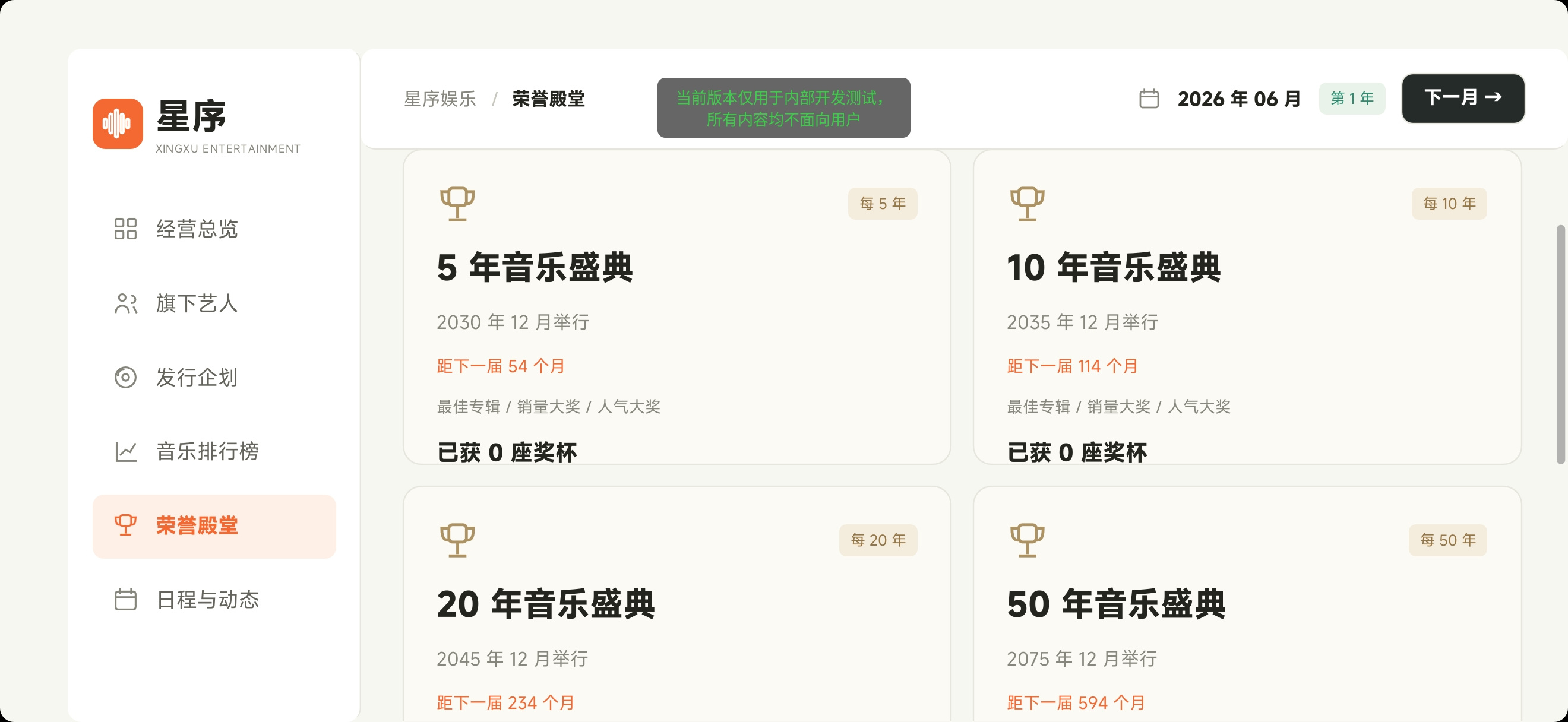Click the chart icon beside 音乐排行榜
The image size is (1568, 722).
125,451
